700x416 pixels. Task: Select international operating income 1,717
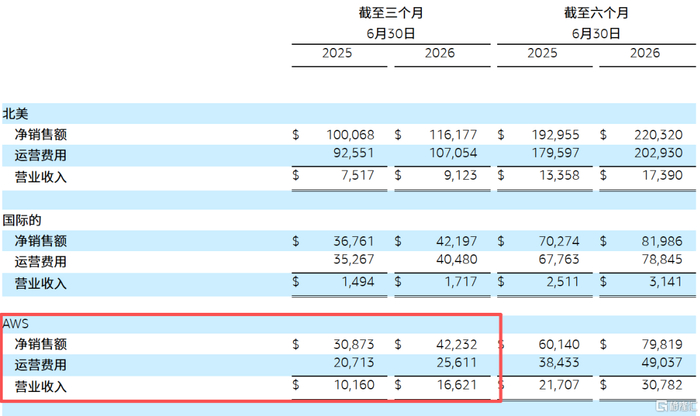(x=460, y=282)
